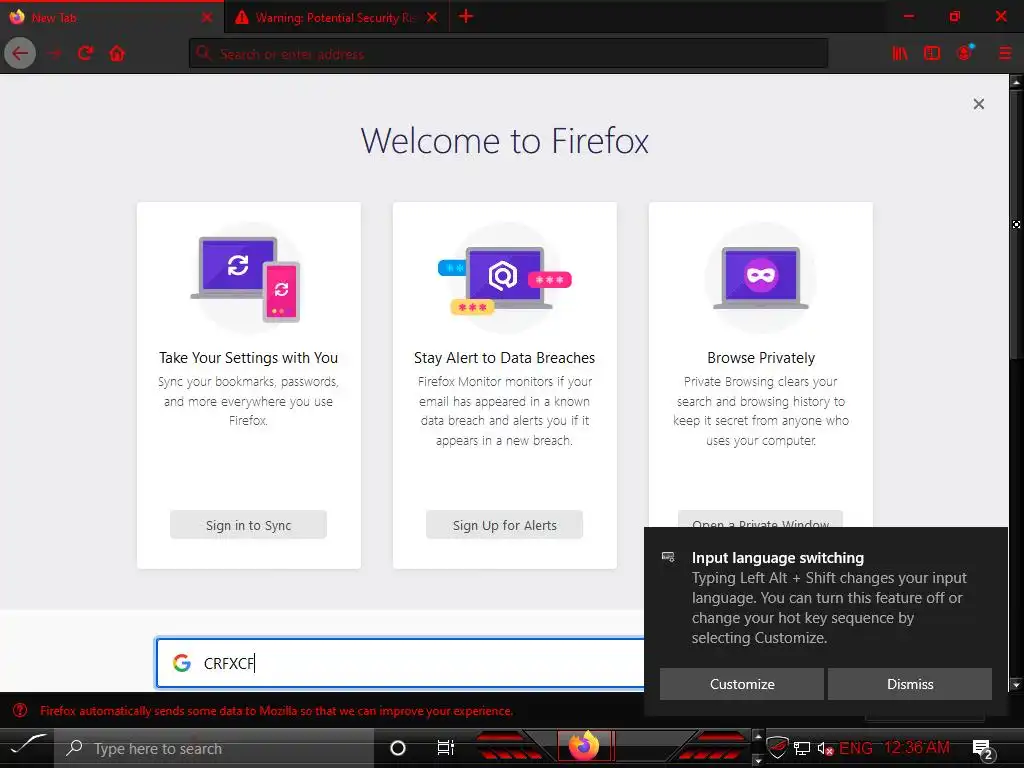Click taskbar toolbar down arrow
This screenshot has height=768, width=1024.
[758, 761]
